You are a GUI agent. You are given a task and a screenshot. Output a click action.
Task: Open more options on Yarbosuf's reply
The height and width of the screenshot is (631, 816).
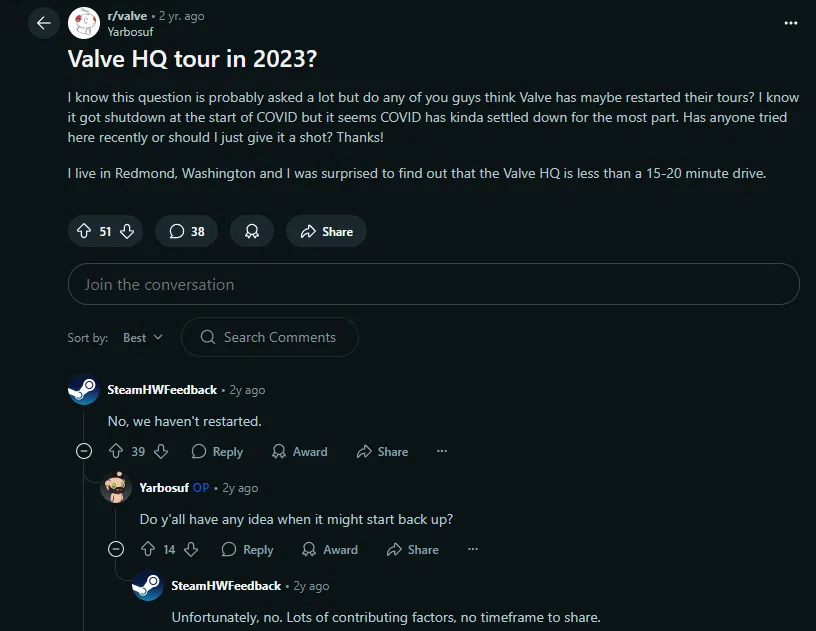(473, 549)
